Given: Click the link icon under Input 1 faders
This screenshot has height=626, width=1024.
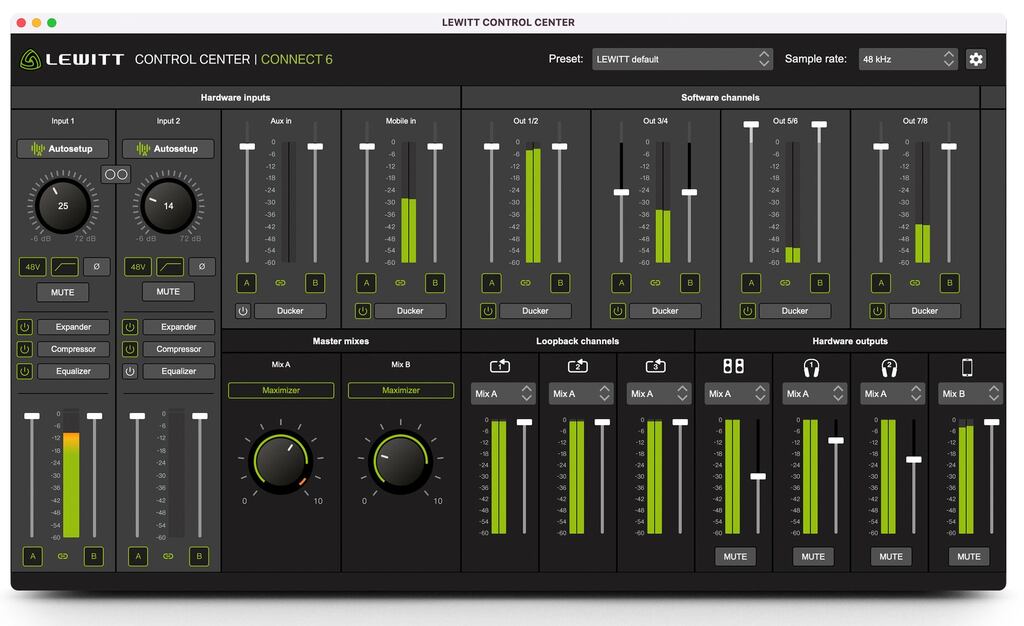Looking at the screenshot, I should [63, 556].
